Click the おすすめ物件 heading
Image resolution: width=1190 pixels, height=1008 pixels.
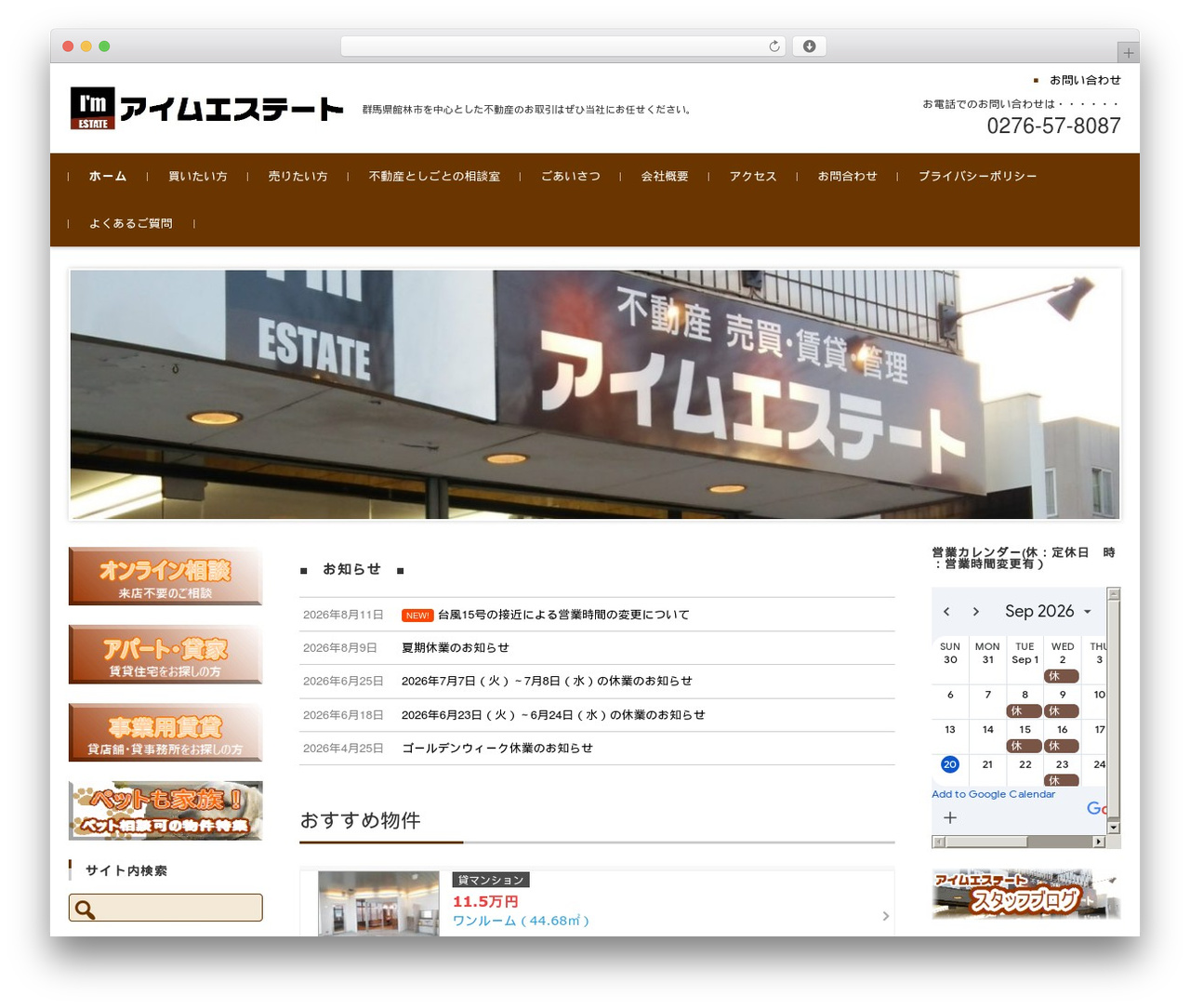tap(360, 820)
